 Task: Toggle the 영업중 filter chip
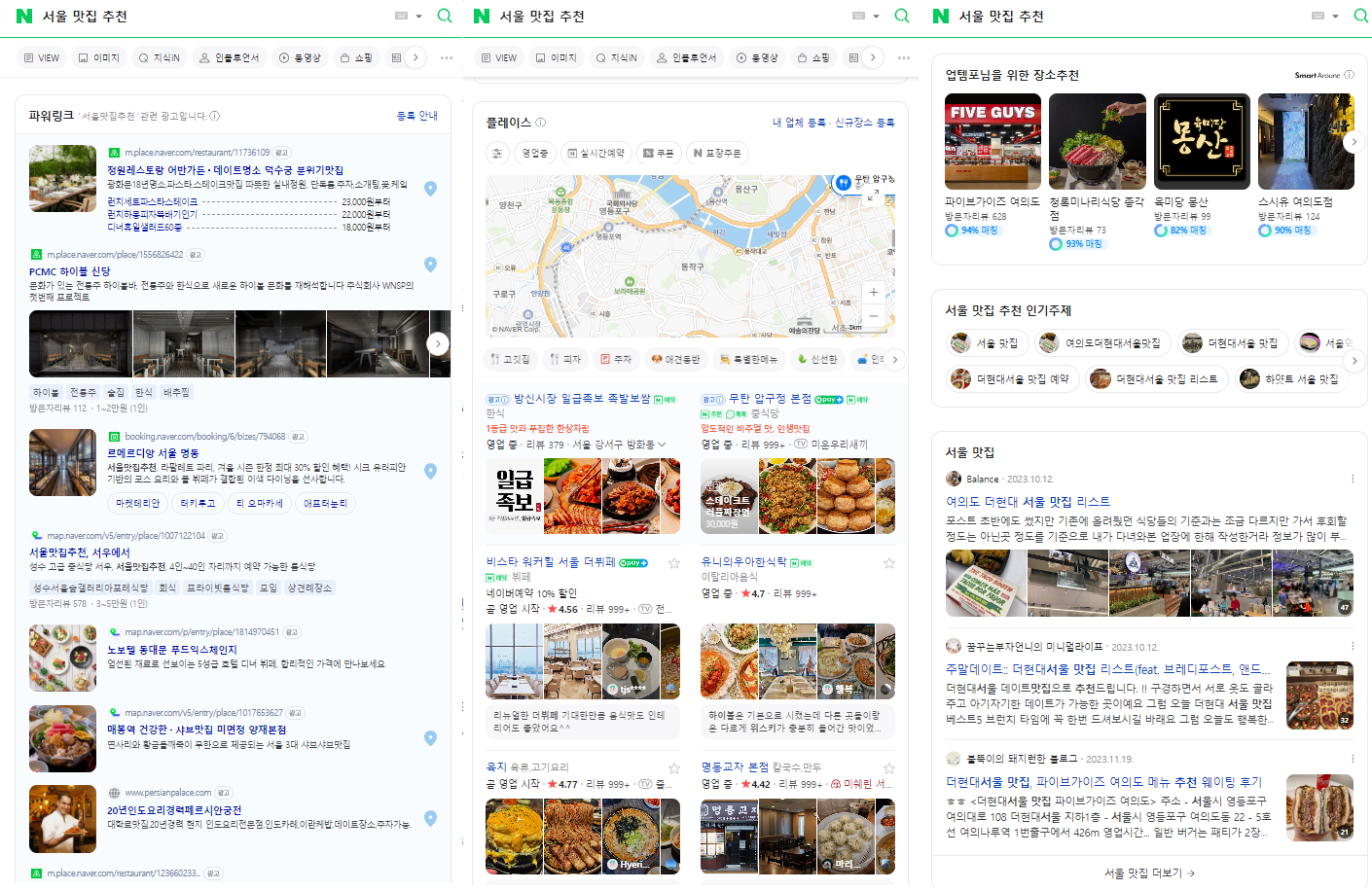coord(534,153)
